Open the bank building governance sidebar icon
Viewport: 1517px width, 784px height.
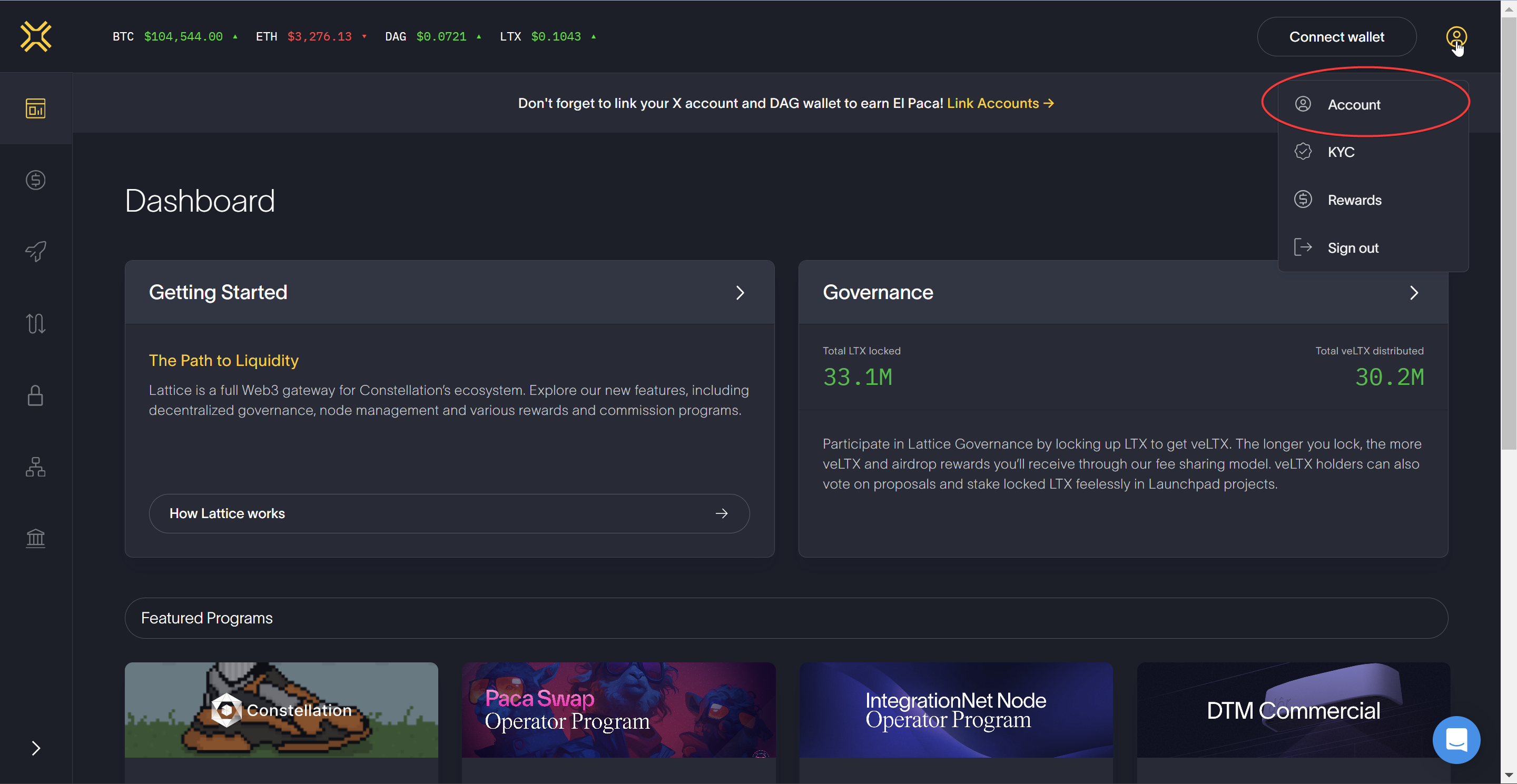point(35,538)
